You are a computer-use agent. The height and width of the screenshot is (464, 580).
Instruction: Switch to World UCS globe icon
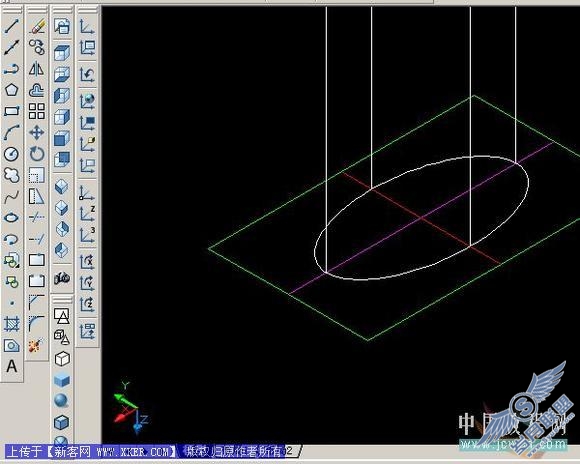point(88,100)
